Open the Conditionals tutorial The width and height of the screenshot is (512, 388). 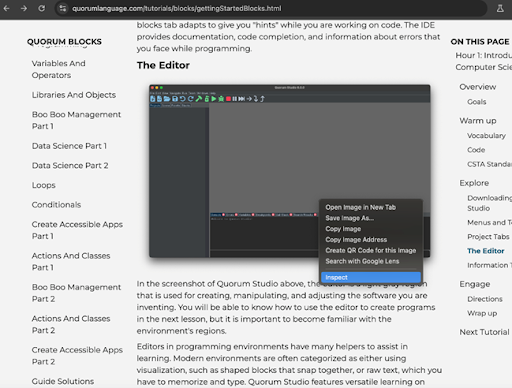[x=56, y=205]
